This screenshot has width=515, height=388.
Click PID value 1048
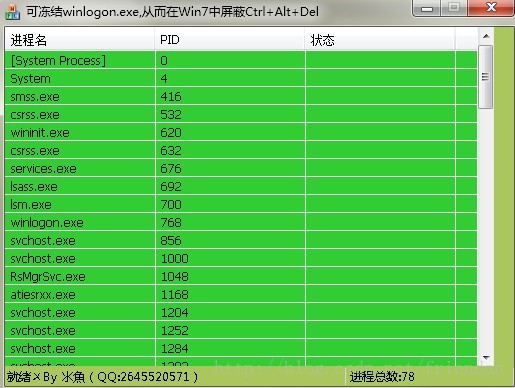click(175, 276)
